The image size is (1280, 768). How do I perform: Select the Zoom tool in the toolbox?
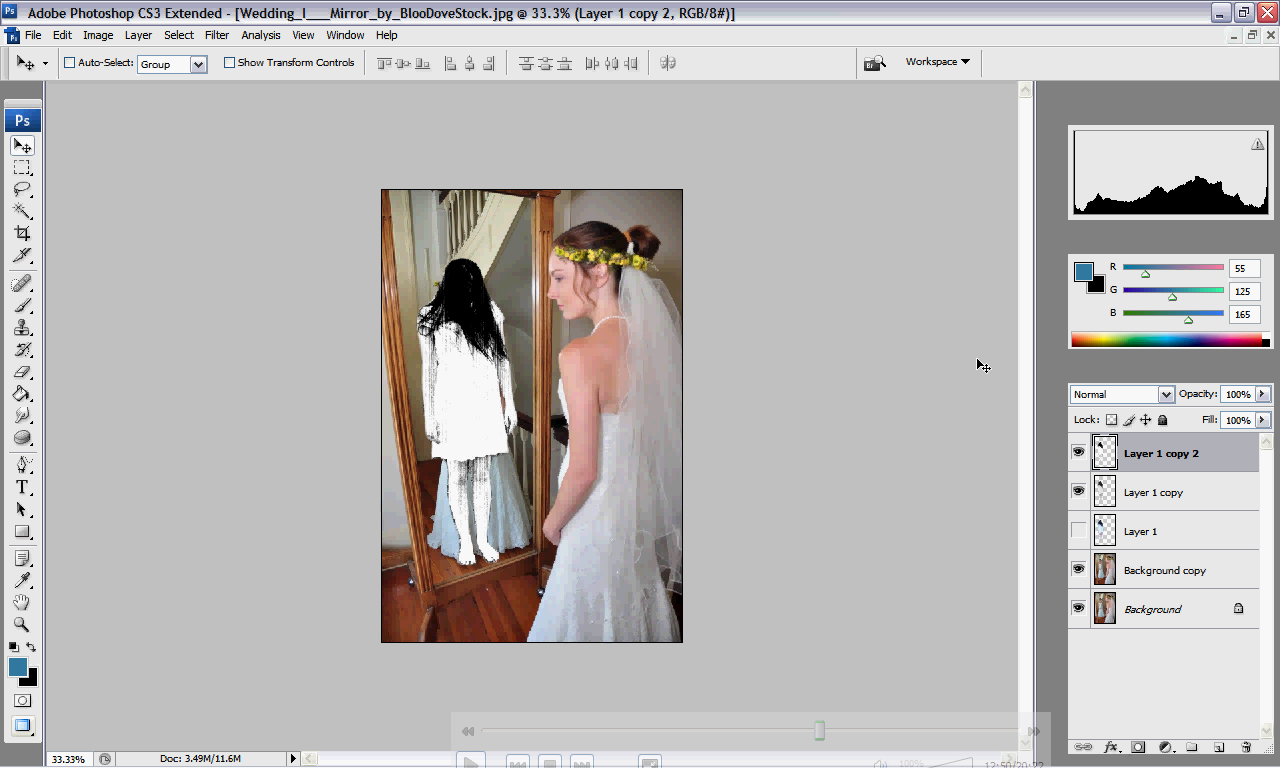point(22,624)
